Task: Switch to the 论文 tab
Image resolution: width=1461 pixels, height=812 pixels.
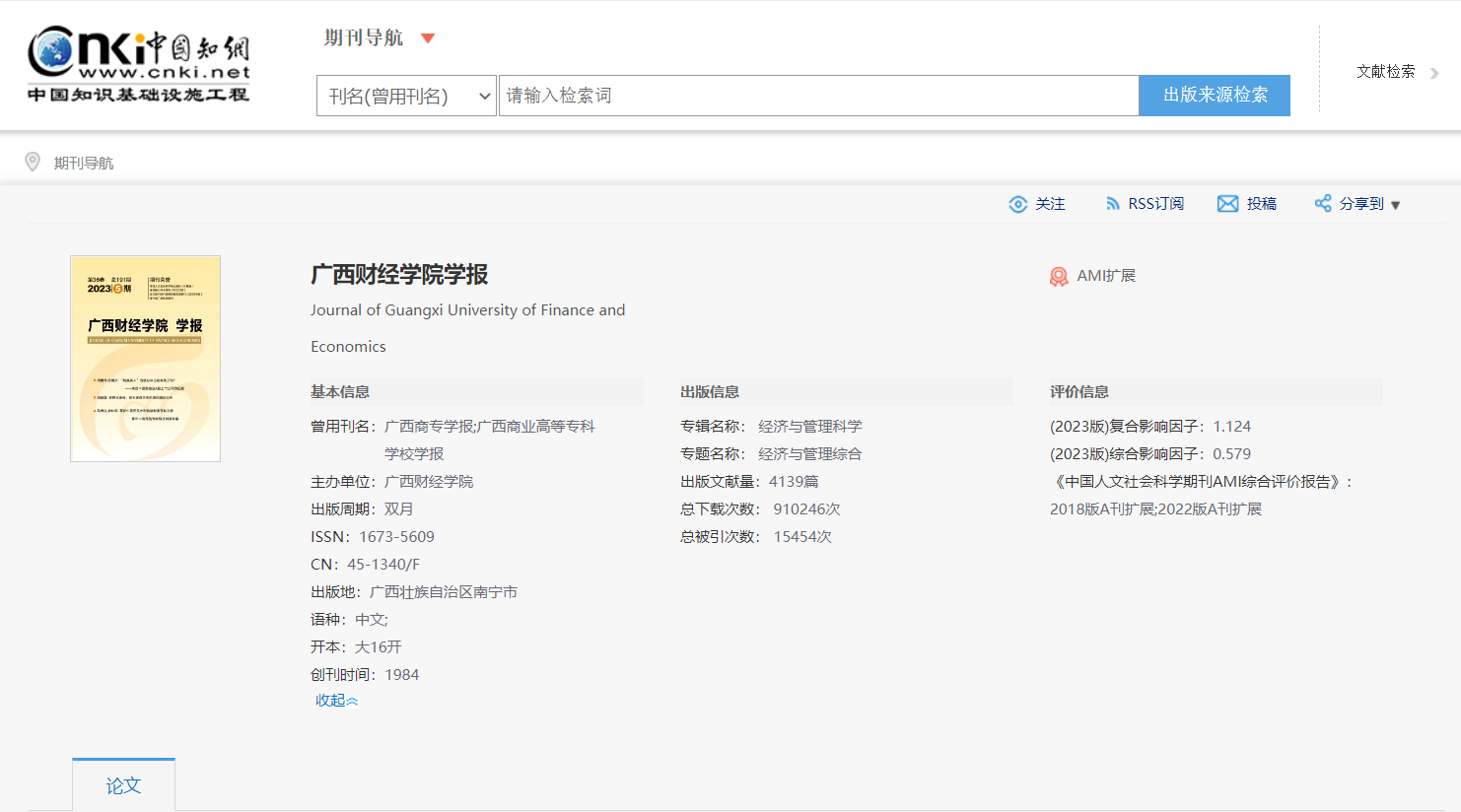Action: point(123,785)
